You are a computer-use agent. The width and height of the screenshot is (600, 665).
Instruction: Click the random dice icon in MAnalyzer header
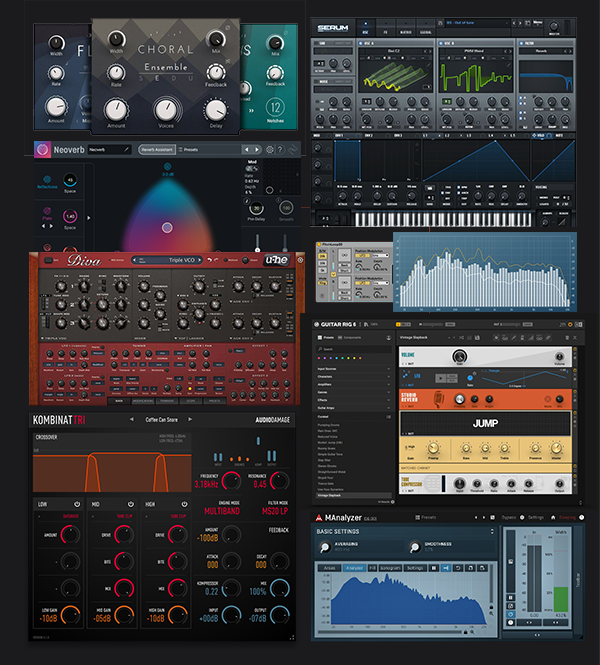click(x=492, y=517)
